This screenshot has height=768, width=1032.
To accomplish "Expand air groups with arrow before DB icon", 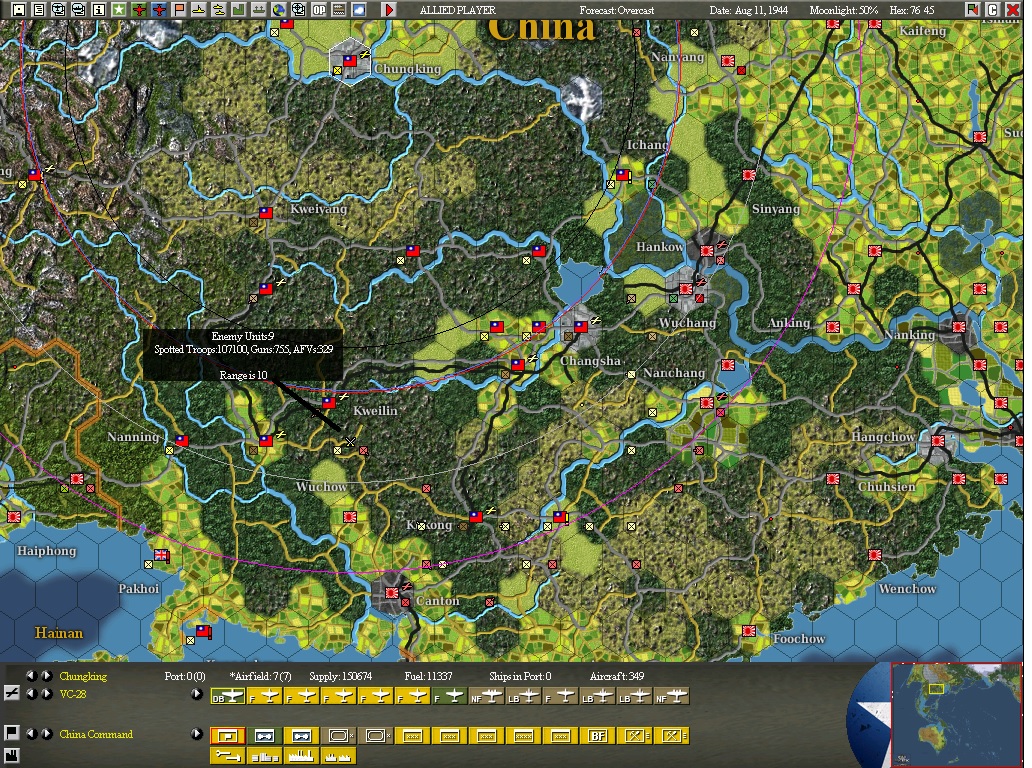I will (x=196, y=694).
